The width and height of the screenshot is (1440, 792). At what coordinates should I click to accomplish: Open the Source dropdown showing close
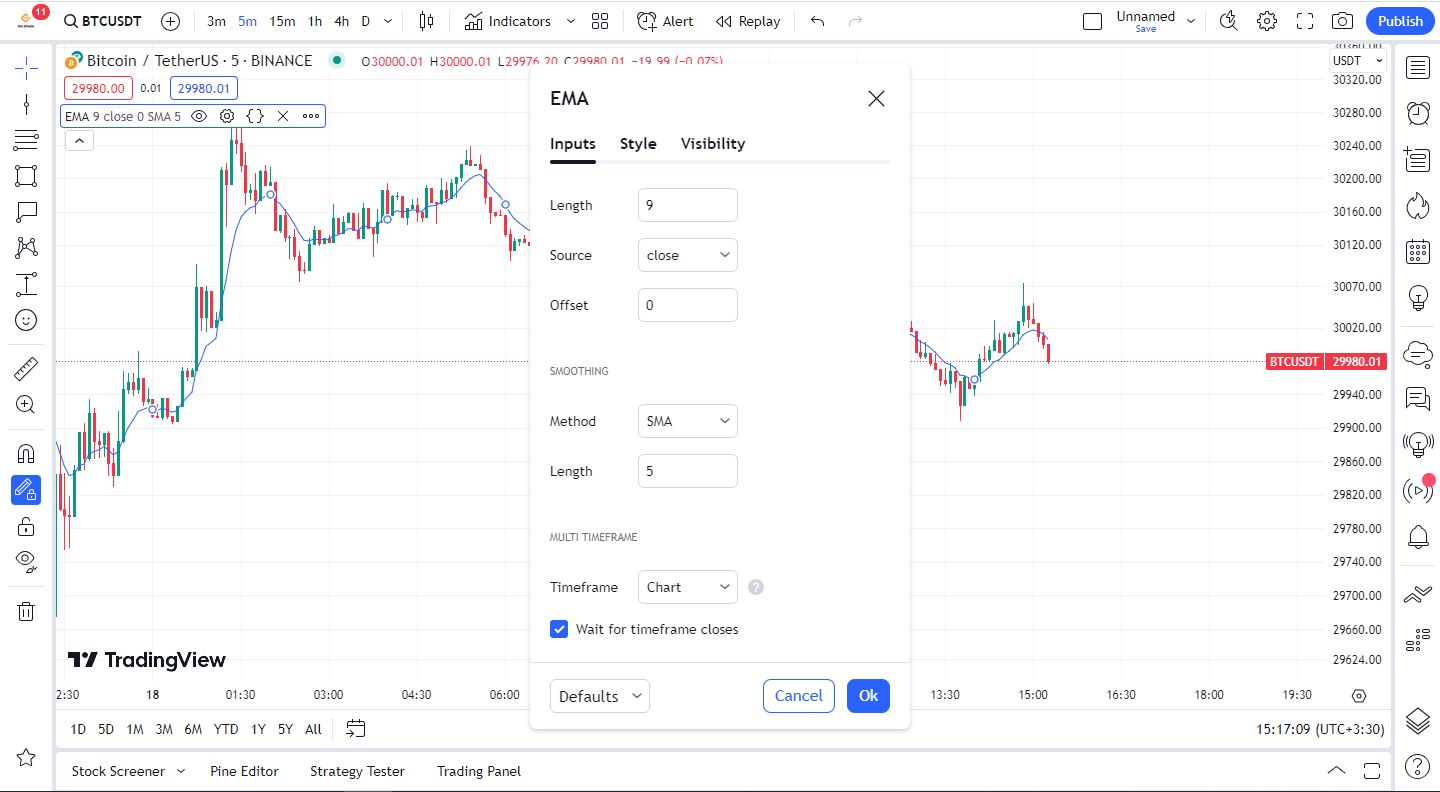coord(688,255)
